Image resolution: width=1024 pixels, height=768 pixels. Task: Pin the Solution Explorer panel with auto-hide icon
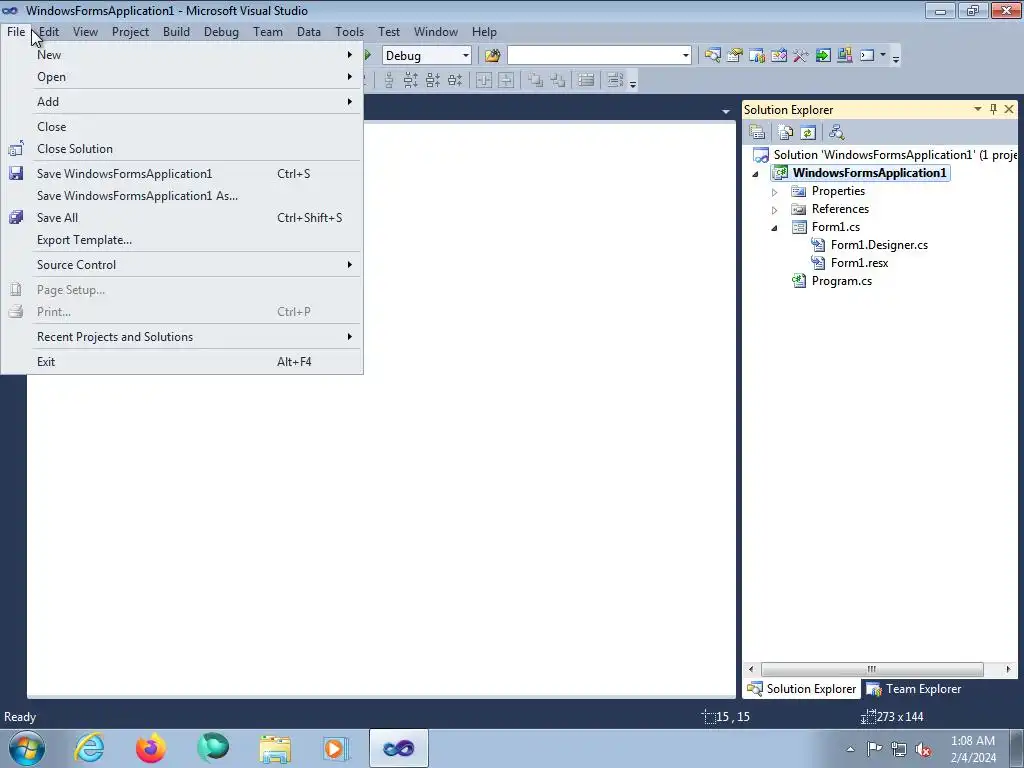pyautogui.click(x=993, y=109)
